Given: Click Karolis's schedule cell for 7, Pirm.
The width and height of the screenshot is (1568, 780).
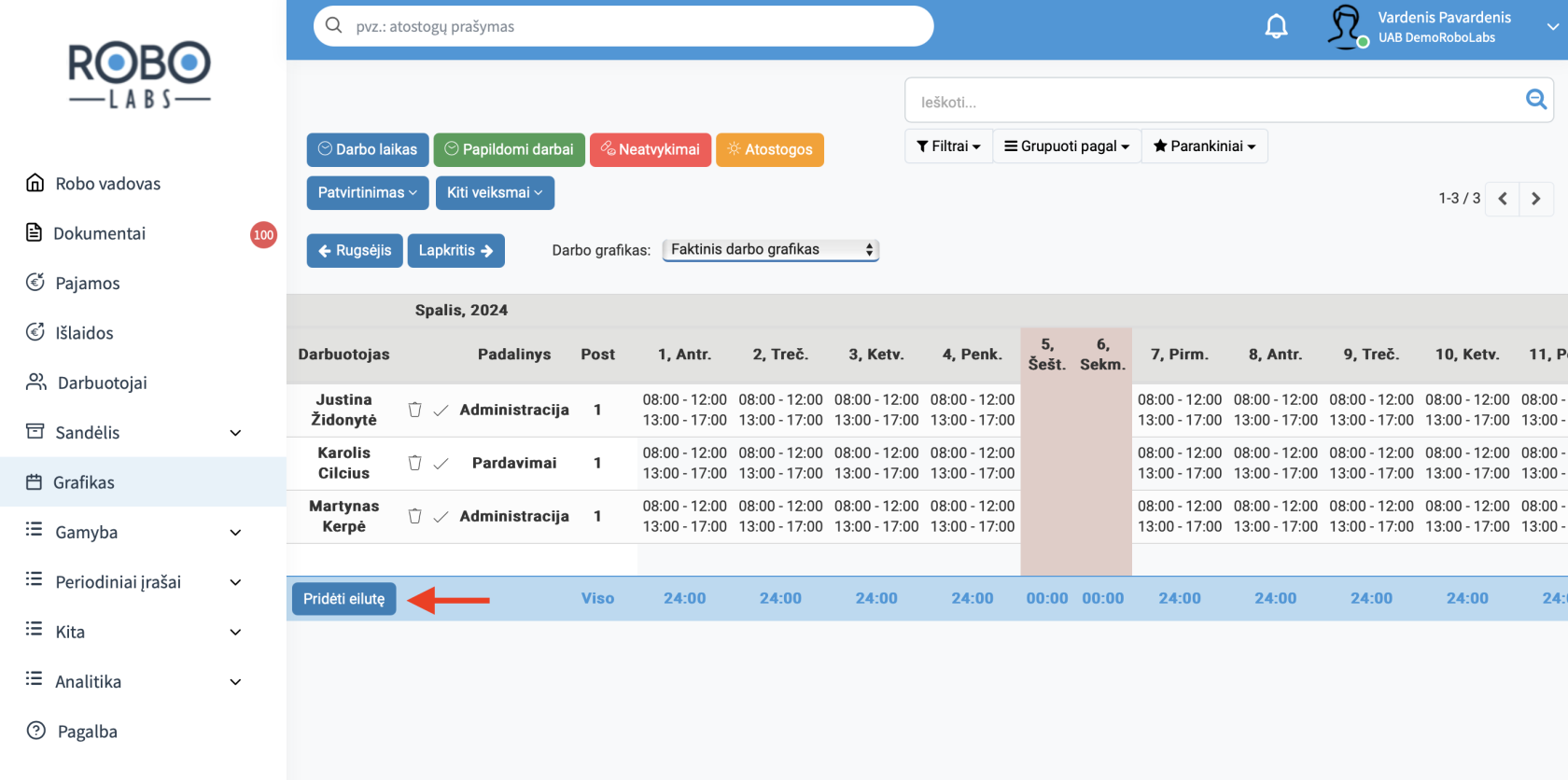Looking at the screenshot, I should point(1179,463).
